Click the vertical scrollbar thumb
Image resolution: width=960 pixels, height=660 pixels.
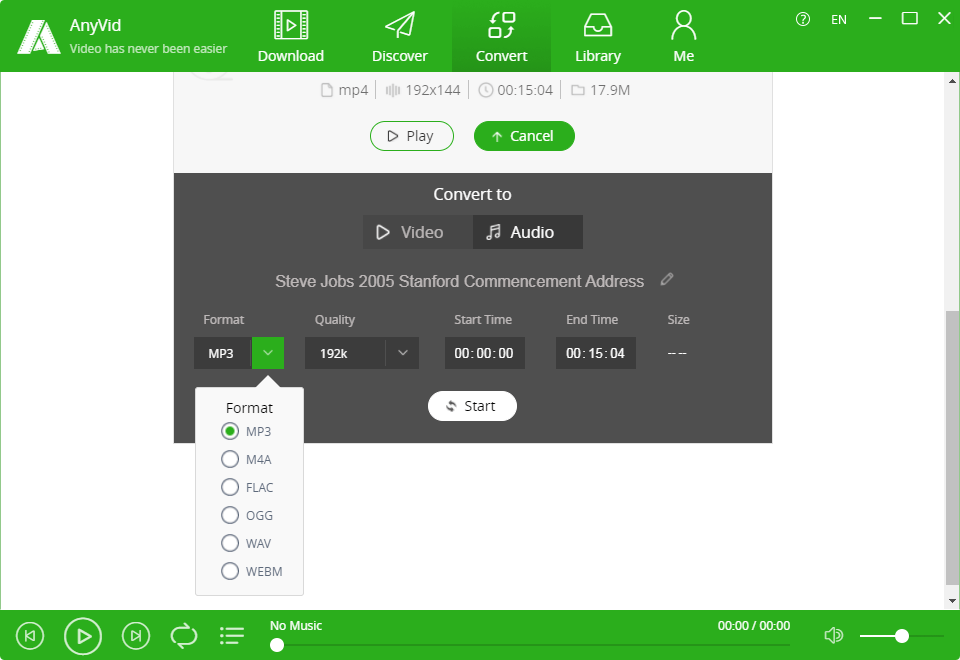pos(952,448)
